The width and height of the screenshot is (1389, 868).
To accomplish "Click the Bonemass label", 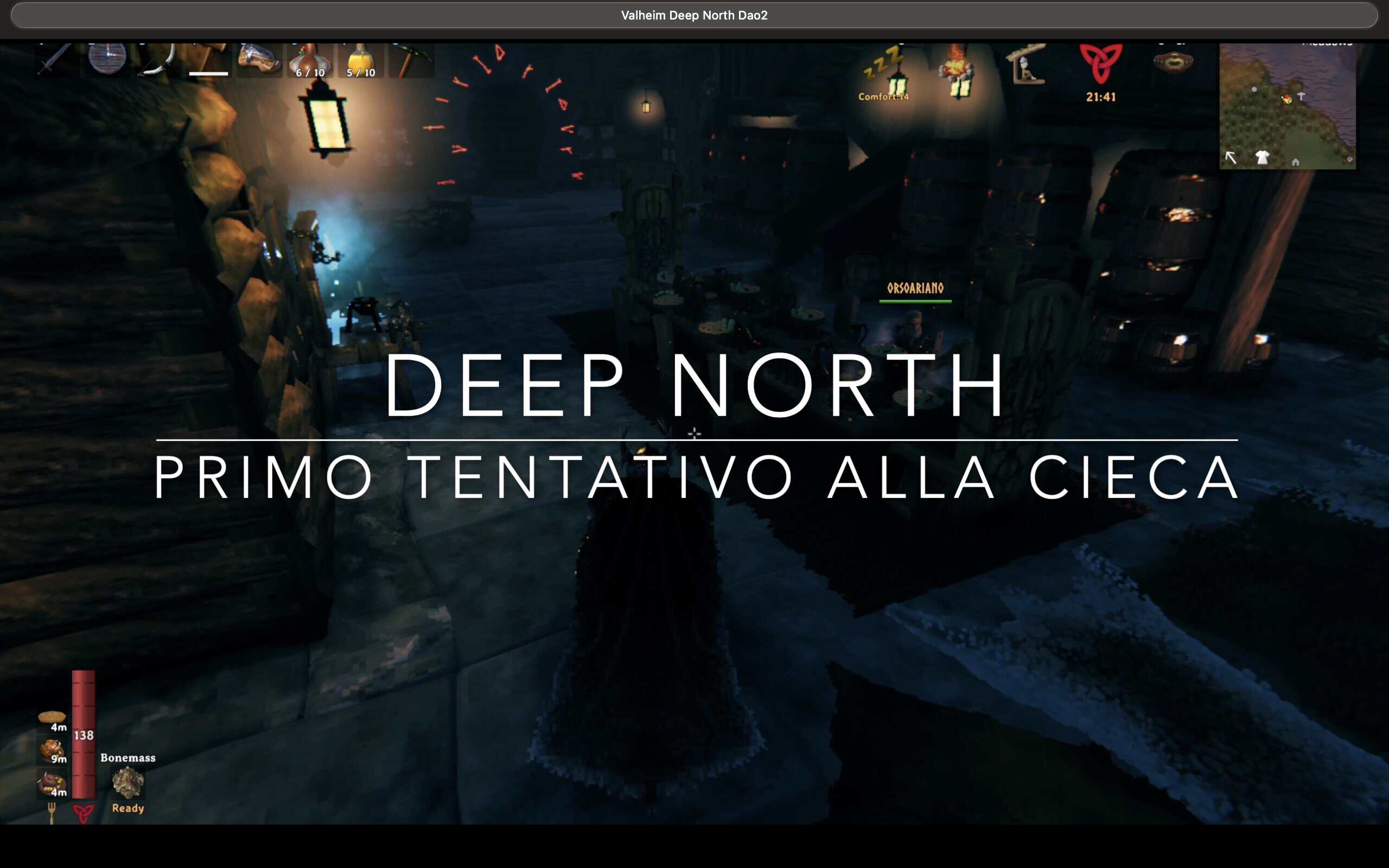I will point(128,758).
